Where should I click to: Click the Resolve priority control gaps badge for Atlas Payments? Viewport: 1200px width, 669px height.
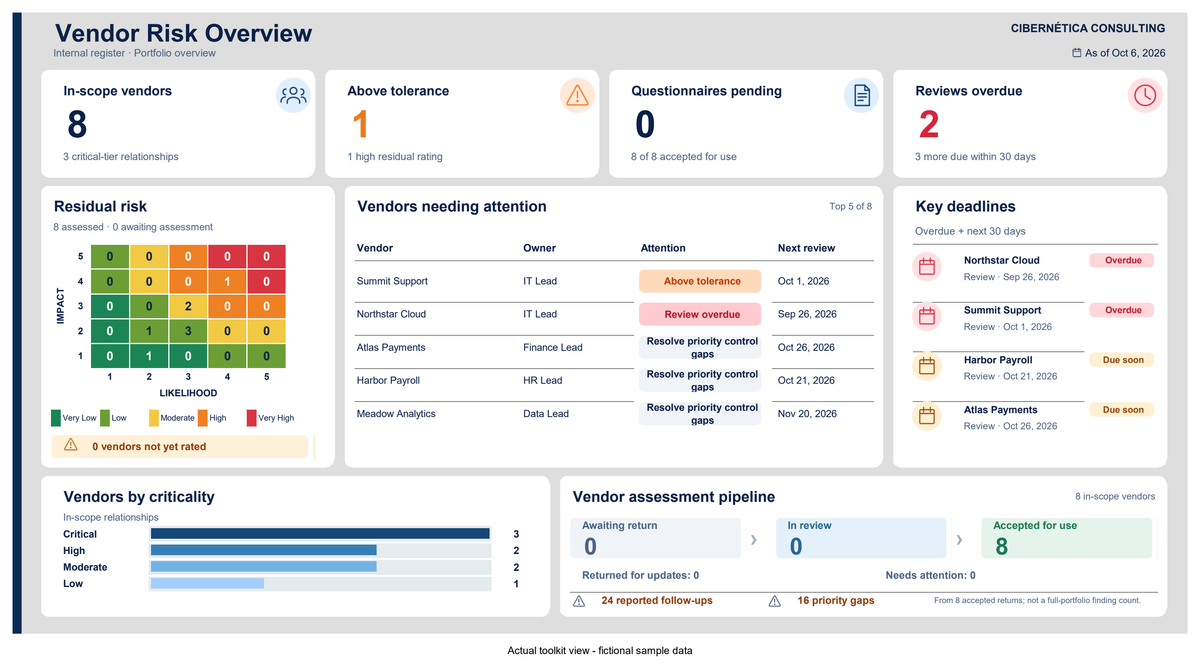click(x=700, y=347)
